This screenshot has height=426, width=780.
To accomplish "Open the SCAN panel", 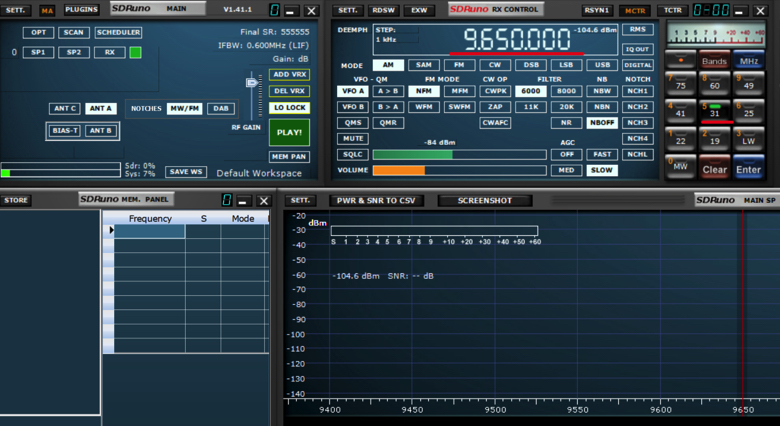I will [x=74, y=32].
